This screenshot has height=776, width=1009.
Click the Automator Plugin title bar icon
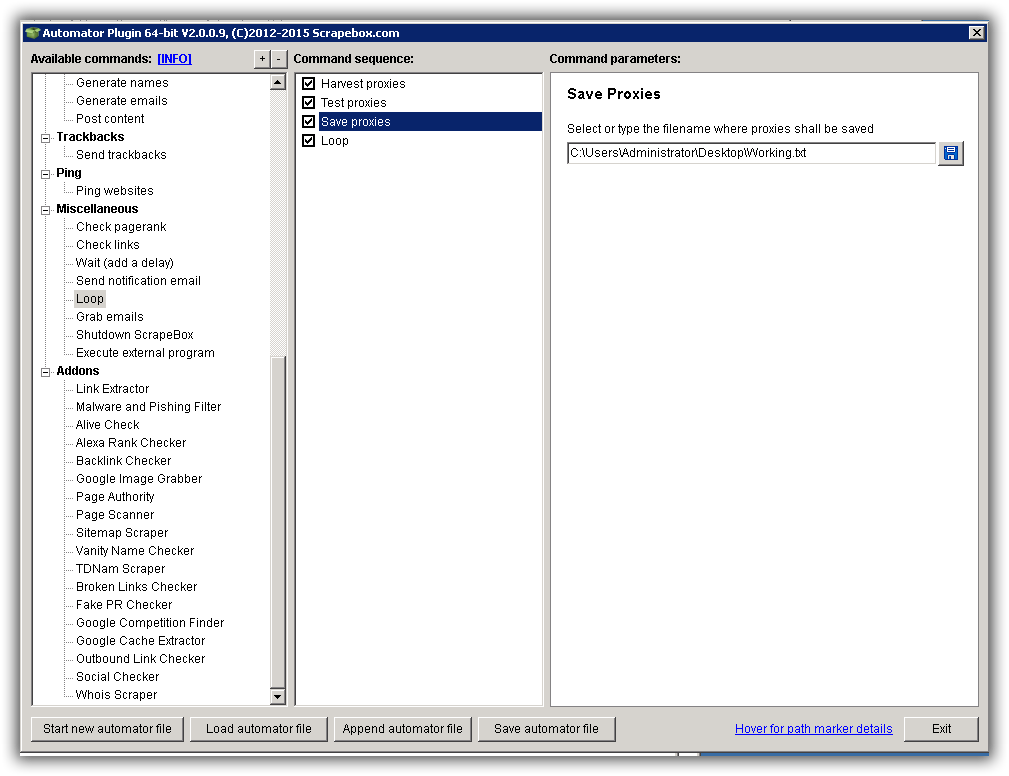[33, 33]
